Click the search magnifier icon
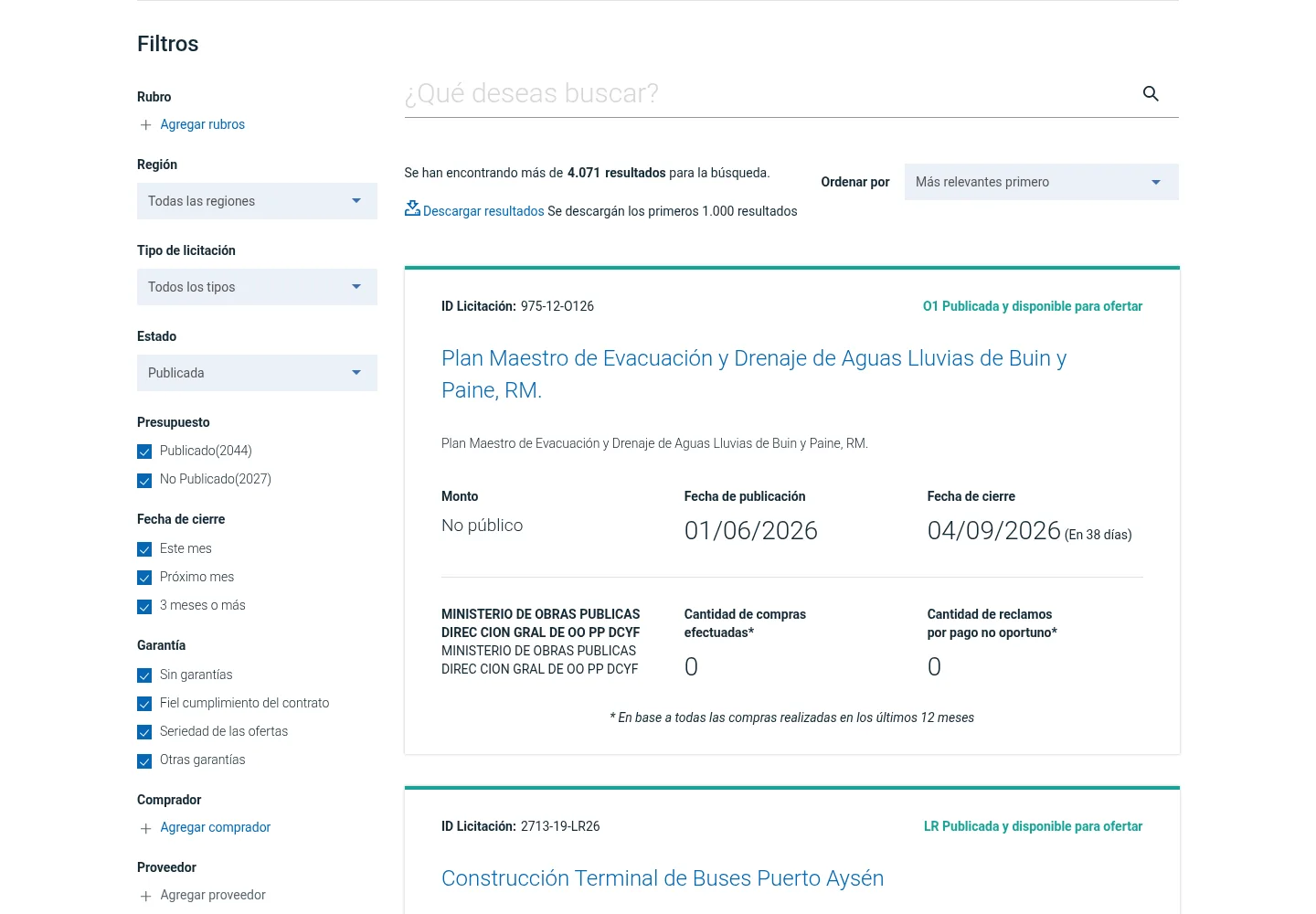The height and width of the screenshot is (914, 1316). [1151, 93]
